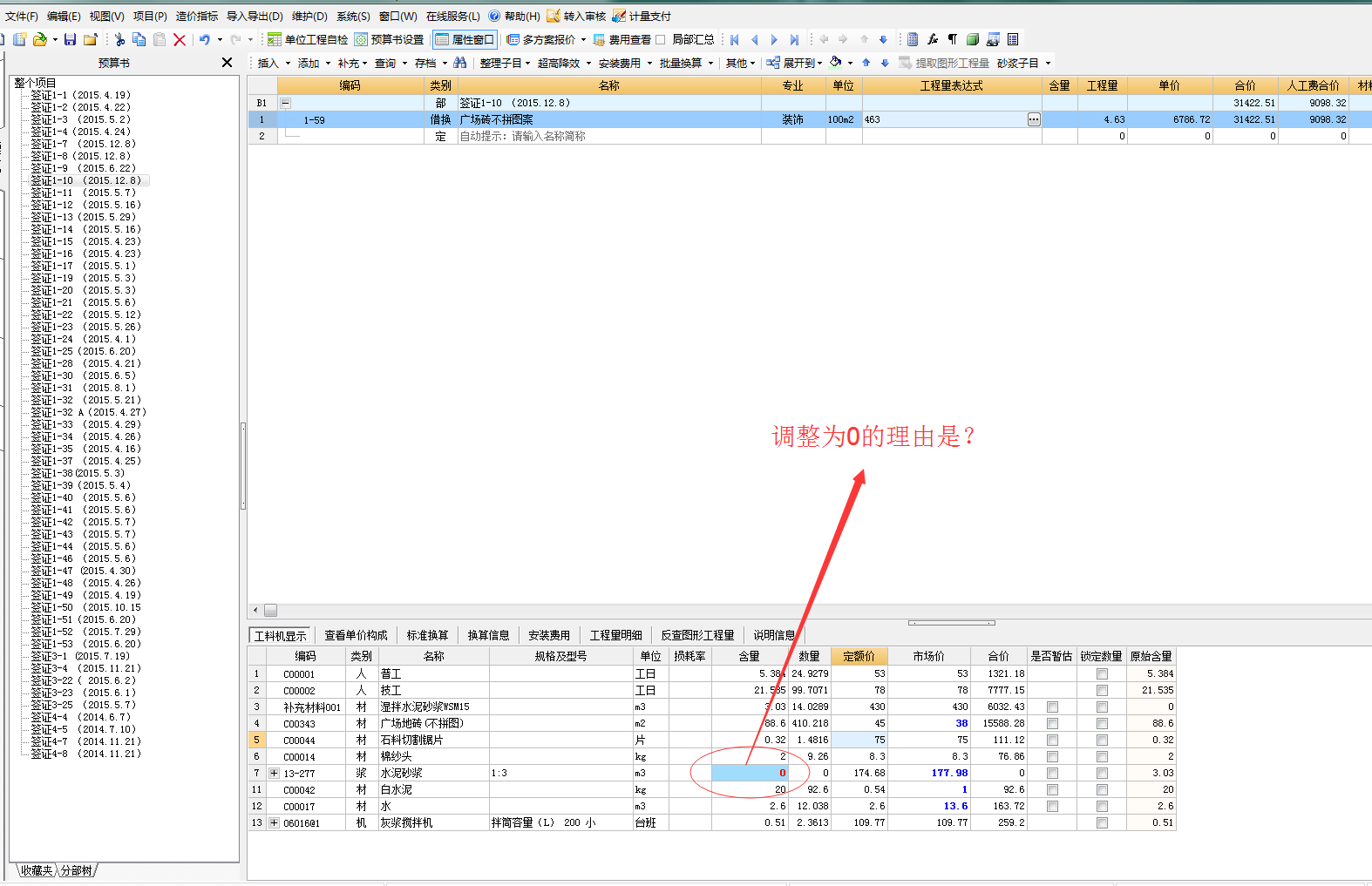
Task: Open 预算书设置 settings
Action: (389, 39)
